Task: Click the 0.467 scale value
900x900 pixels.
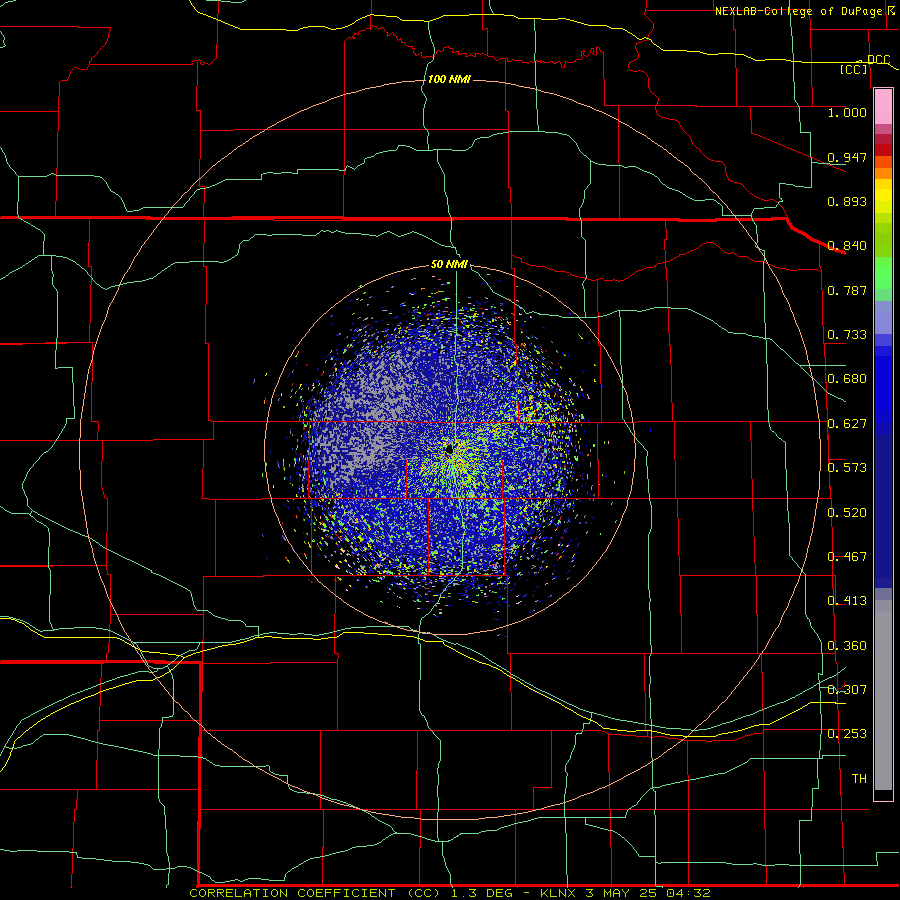Action: coord(847,557)
